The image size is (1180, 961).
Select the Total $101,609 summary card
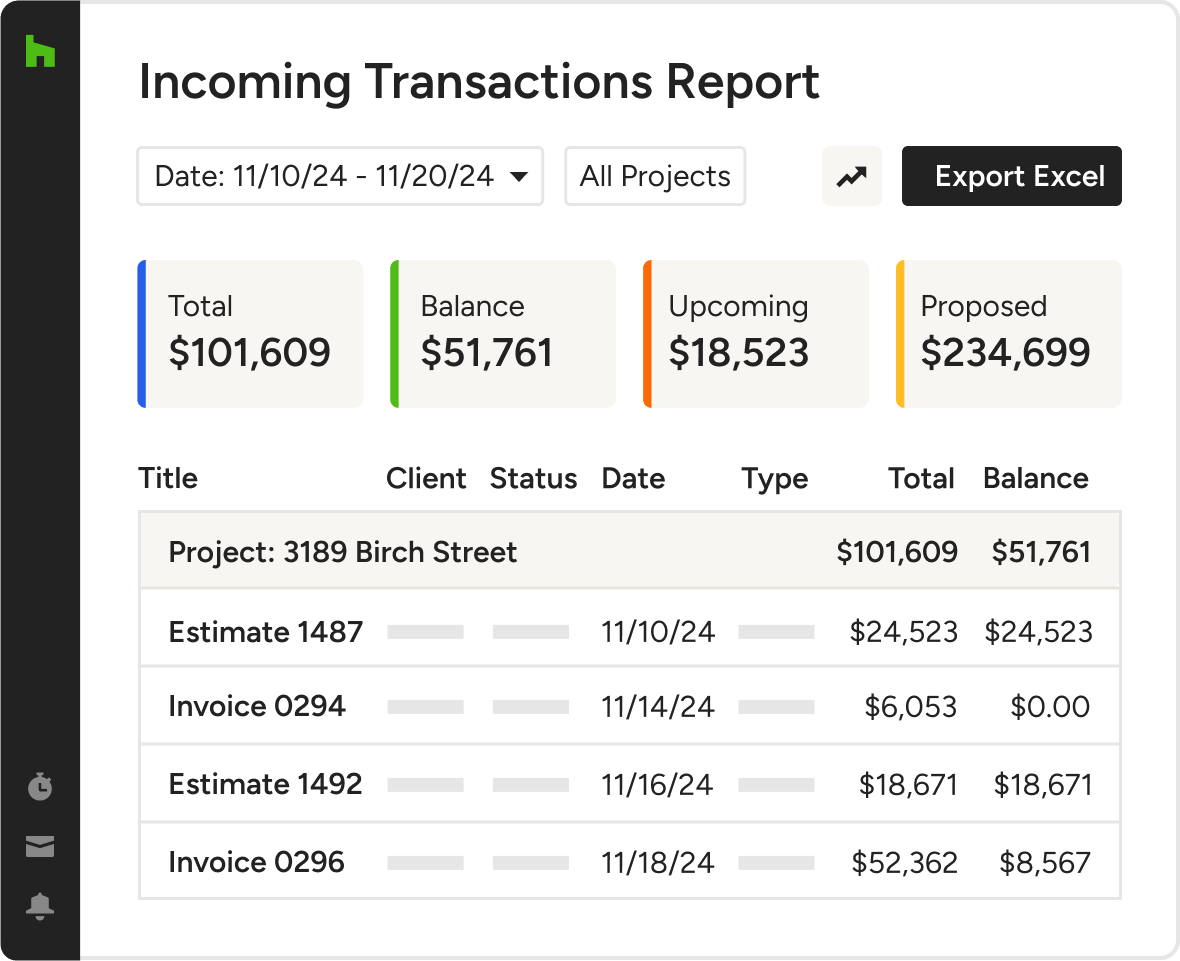point(250,334)
